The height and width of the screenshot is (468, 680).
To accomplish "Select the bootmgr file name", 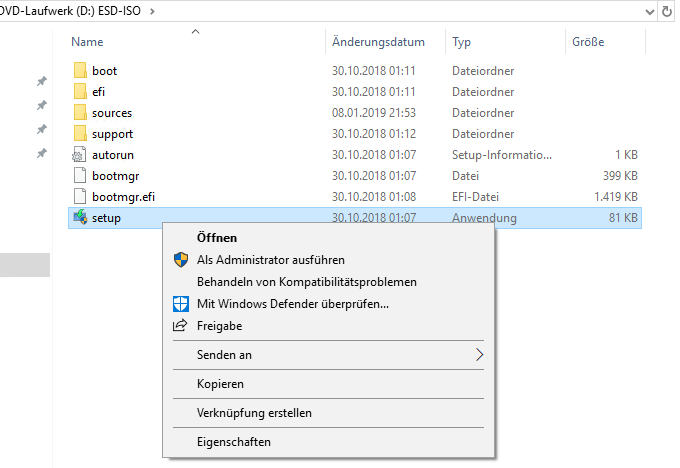I will [115, 176].
